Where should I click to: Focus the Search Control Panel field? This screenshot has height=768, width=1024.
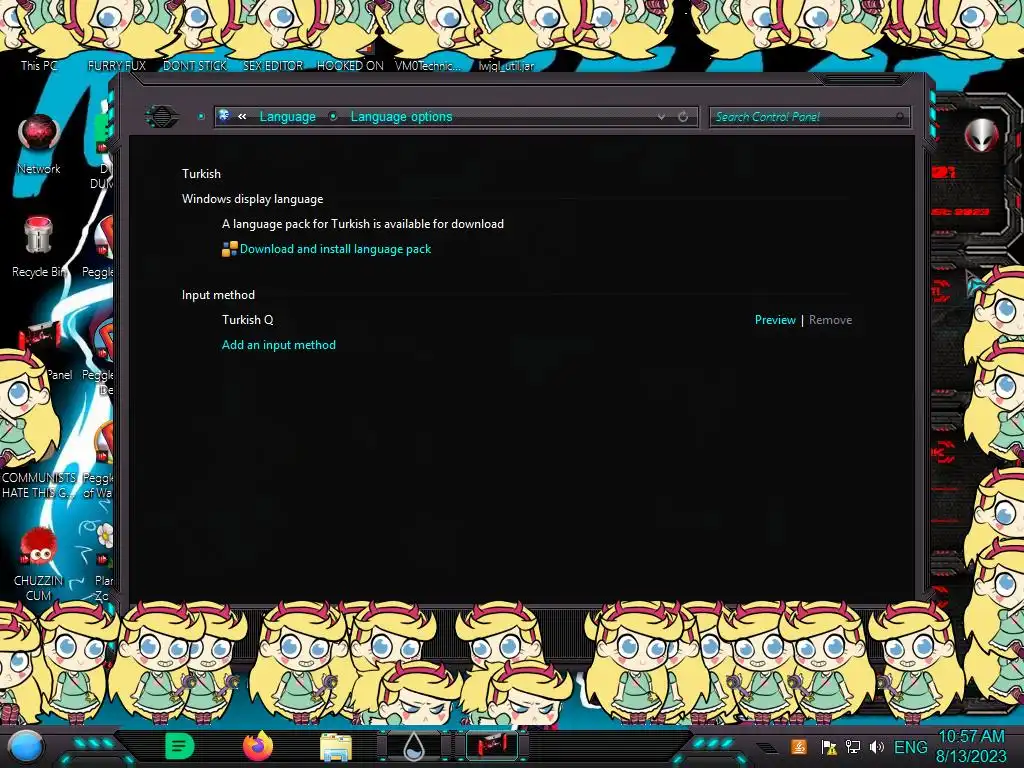pyautogui.click(x=809, y=117)
